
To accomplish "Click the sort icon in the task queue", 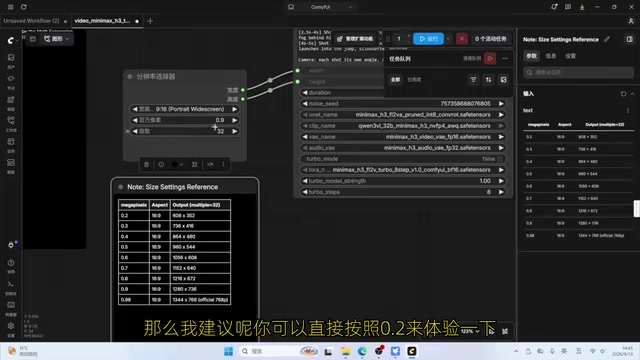I will coord(489,80).
